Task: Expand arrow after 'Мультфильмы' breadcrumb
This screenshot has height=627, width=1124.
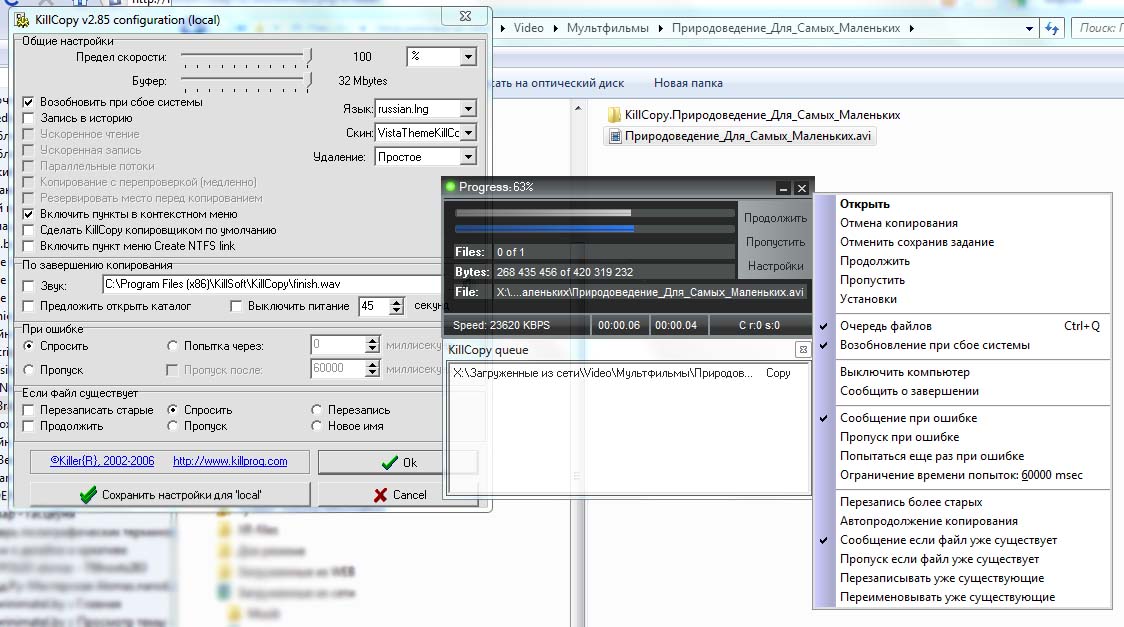Action: (660, 29)
